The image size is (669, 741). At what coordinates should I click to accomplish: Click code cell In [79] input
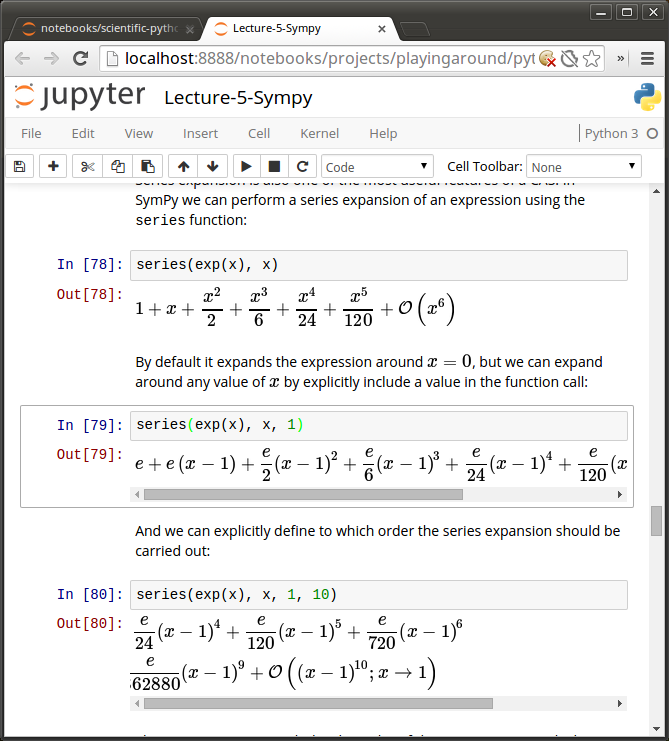point(379,425)
